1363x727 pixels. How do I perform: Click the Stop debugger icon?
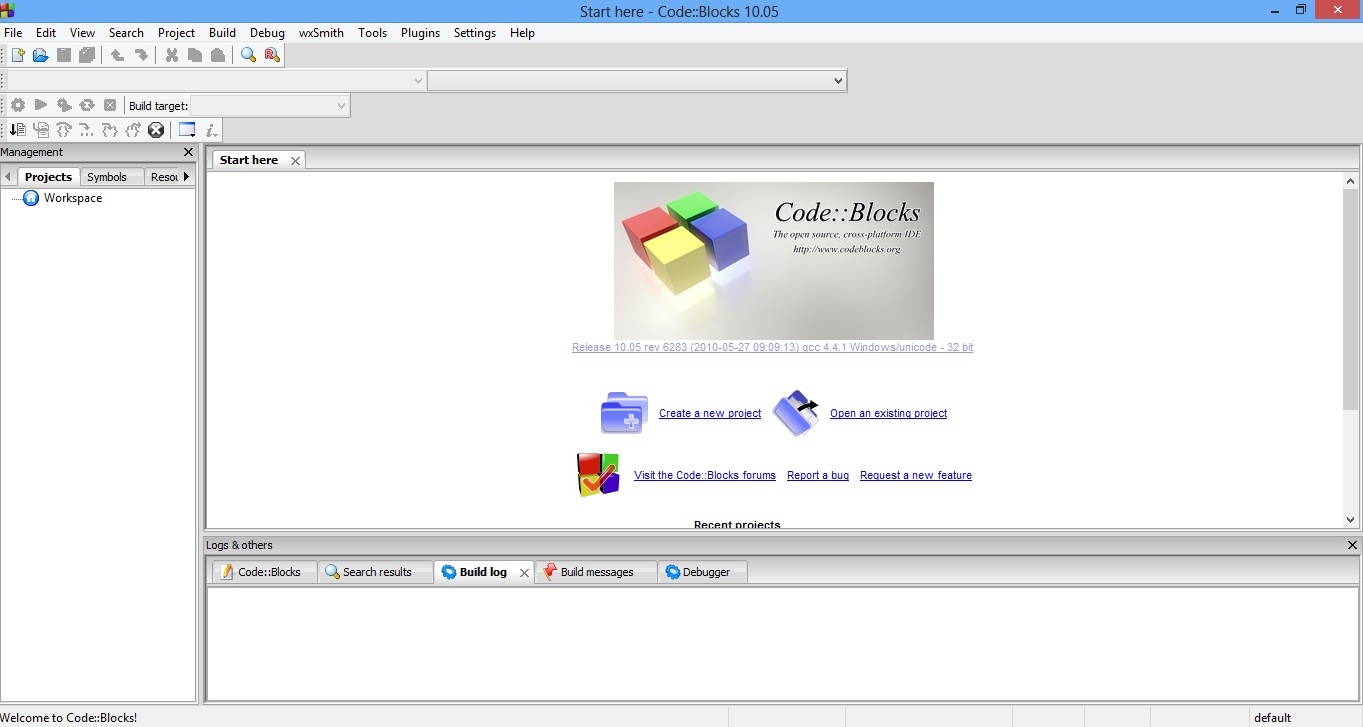156,130
